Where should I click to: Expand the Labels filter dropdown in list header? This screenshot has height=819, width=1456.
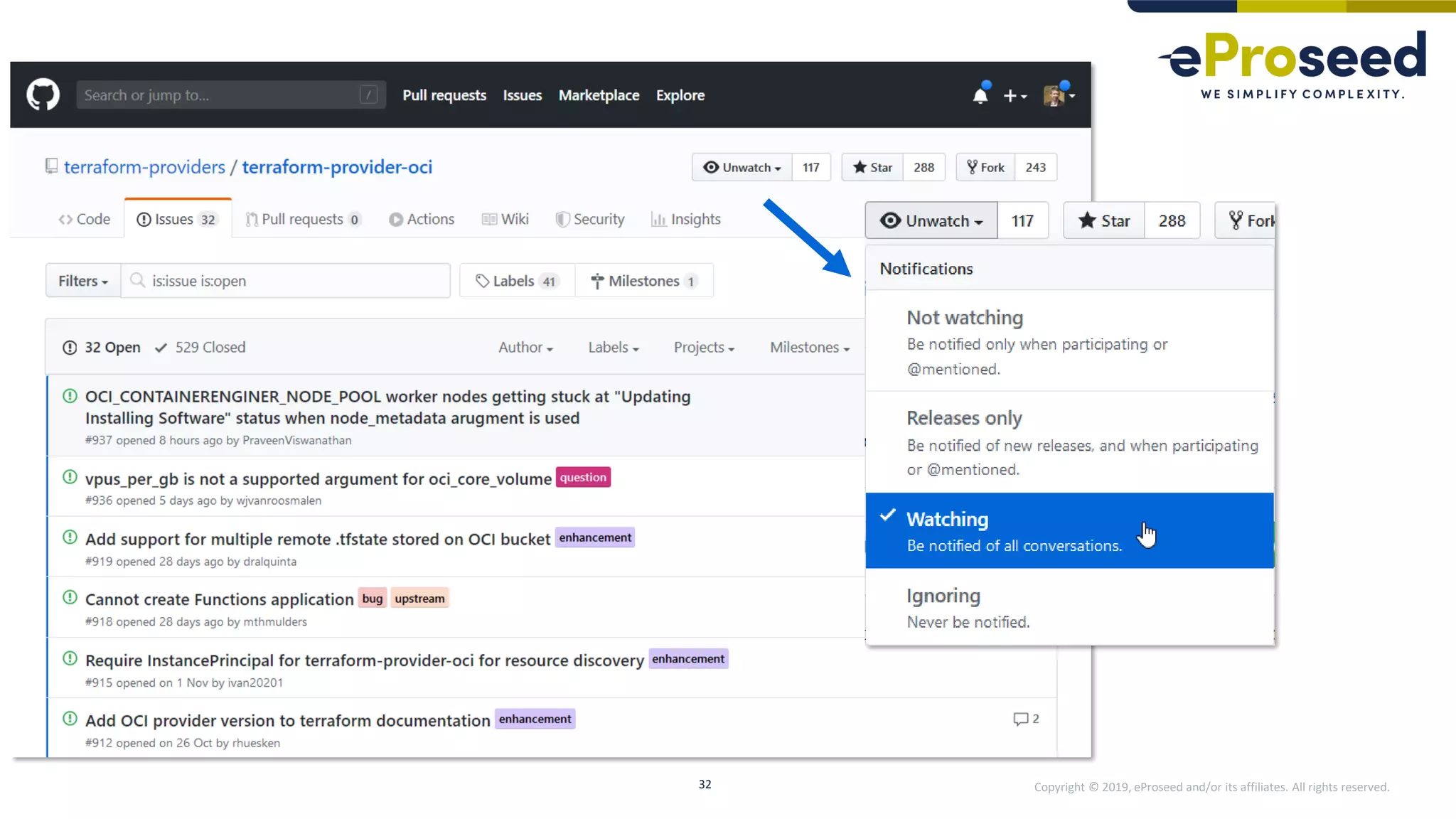614,347
